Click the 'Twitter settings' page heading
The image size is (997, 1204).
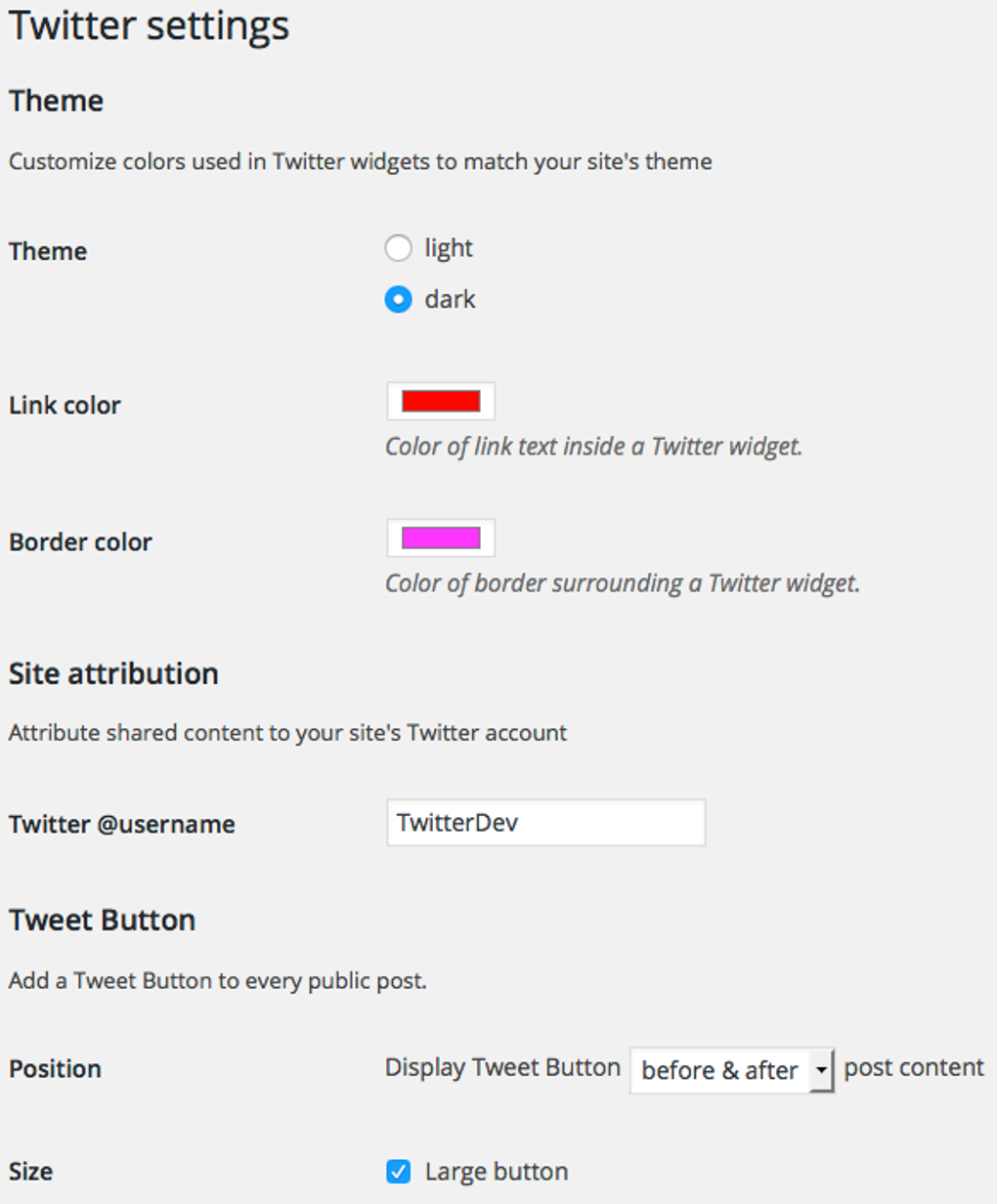point(149,25)
